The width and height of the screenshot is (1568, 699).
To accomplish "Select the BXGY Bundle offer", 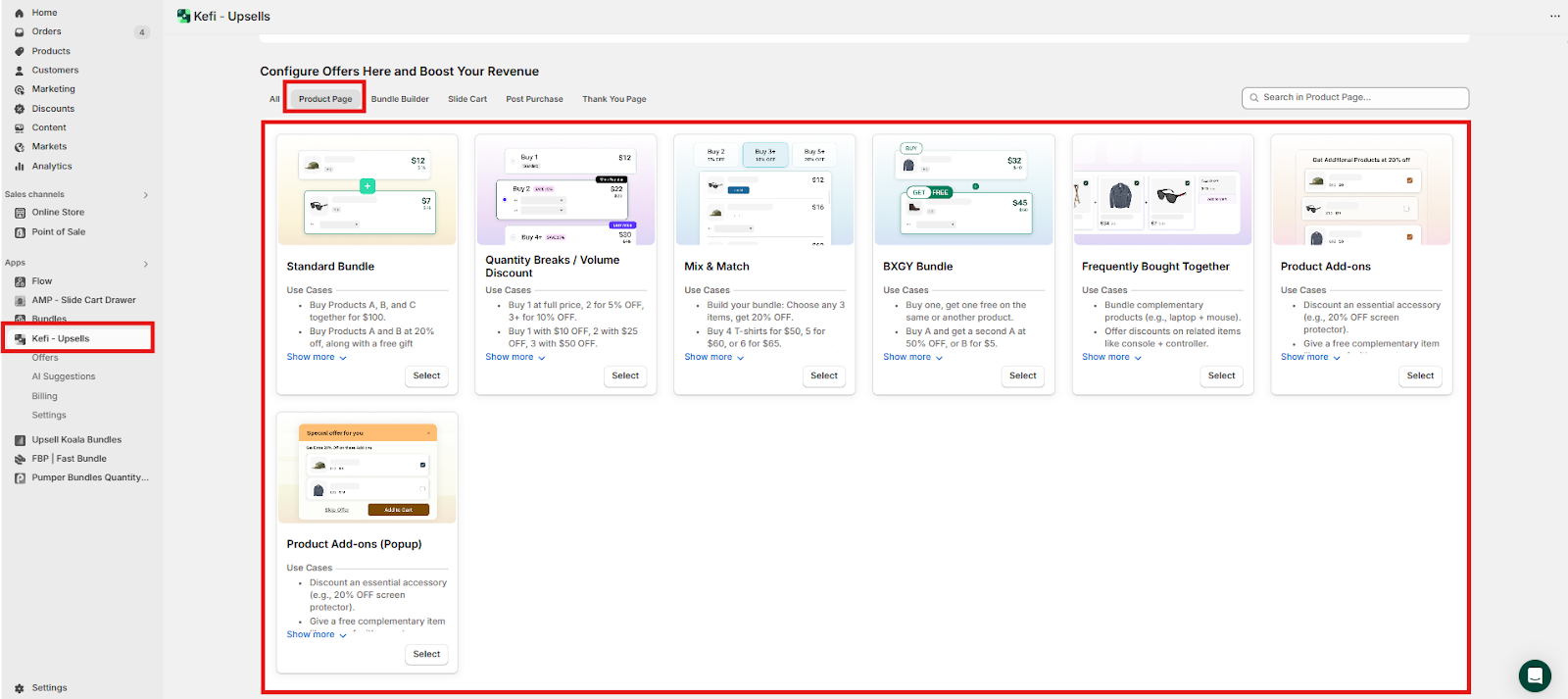I will (x=1022, y=376).
